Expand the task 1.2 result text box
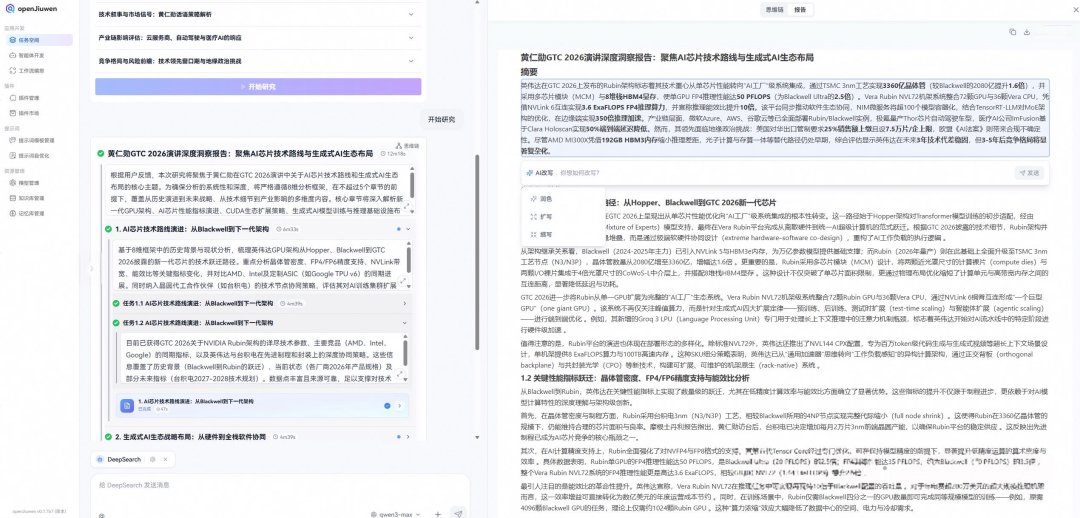 click(x=400, y=375)
